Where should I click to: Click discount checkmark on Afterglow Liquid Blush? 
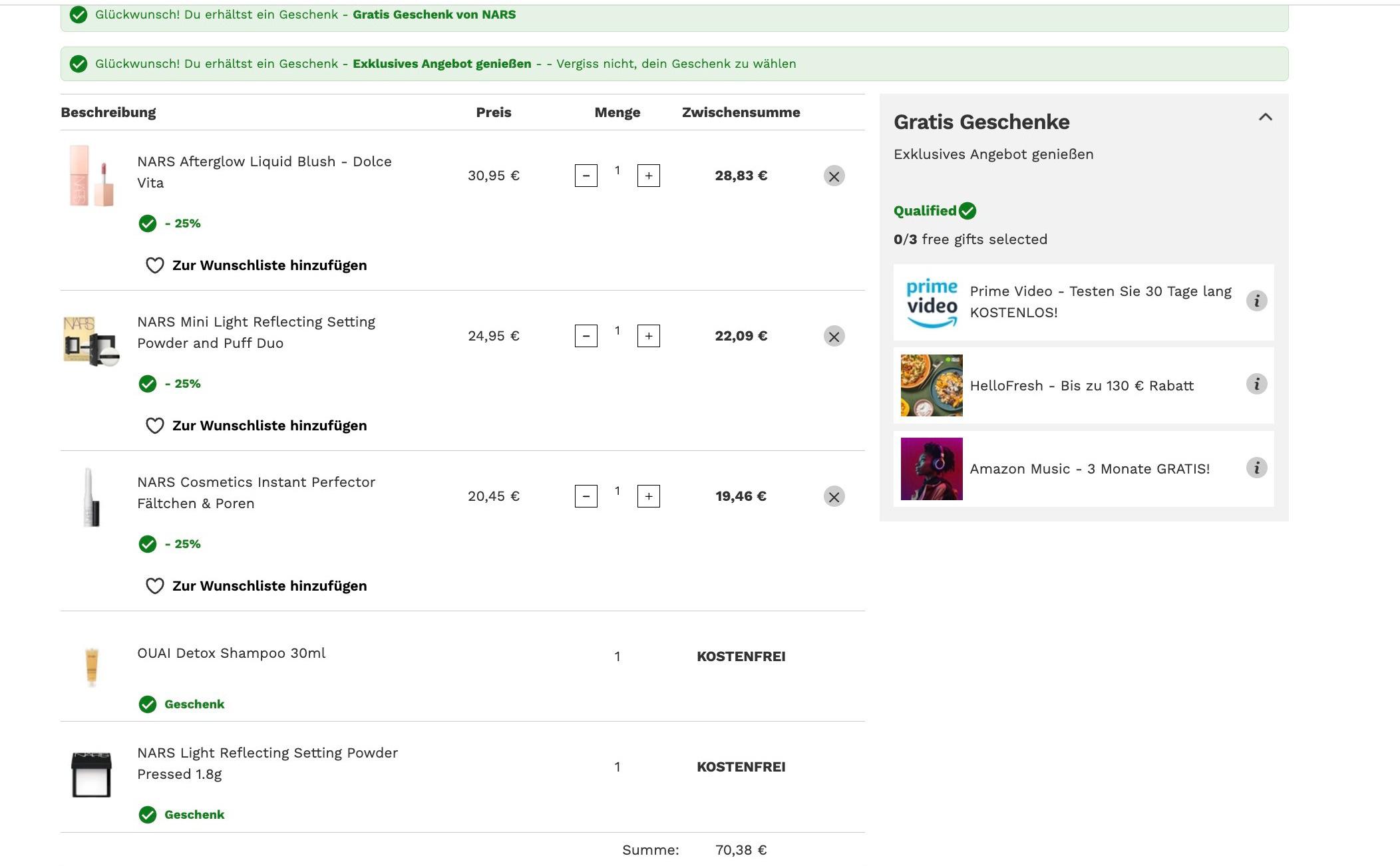coord(148,223)
